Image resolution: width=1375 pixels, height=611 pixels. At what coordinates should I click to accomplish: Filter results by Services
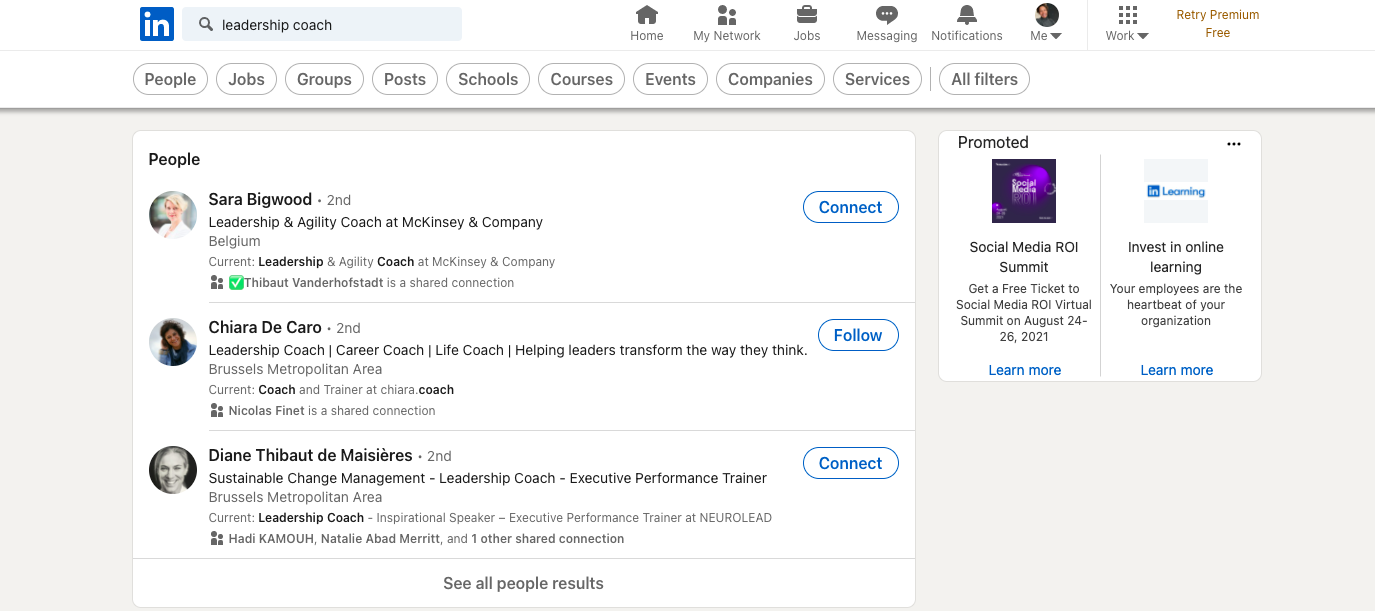pos(877,79)
